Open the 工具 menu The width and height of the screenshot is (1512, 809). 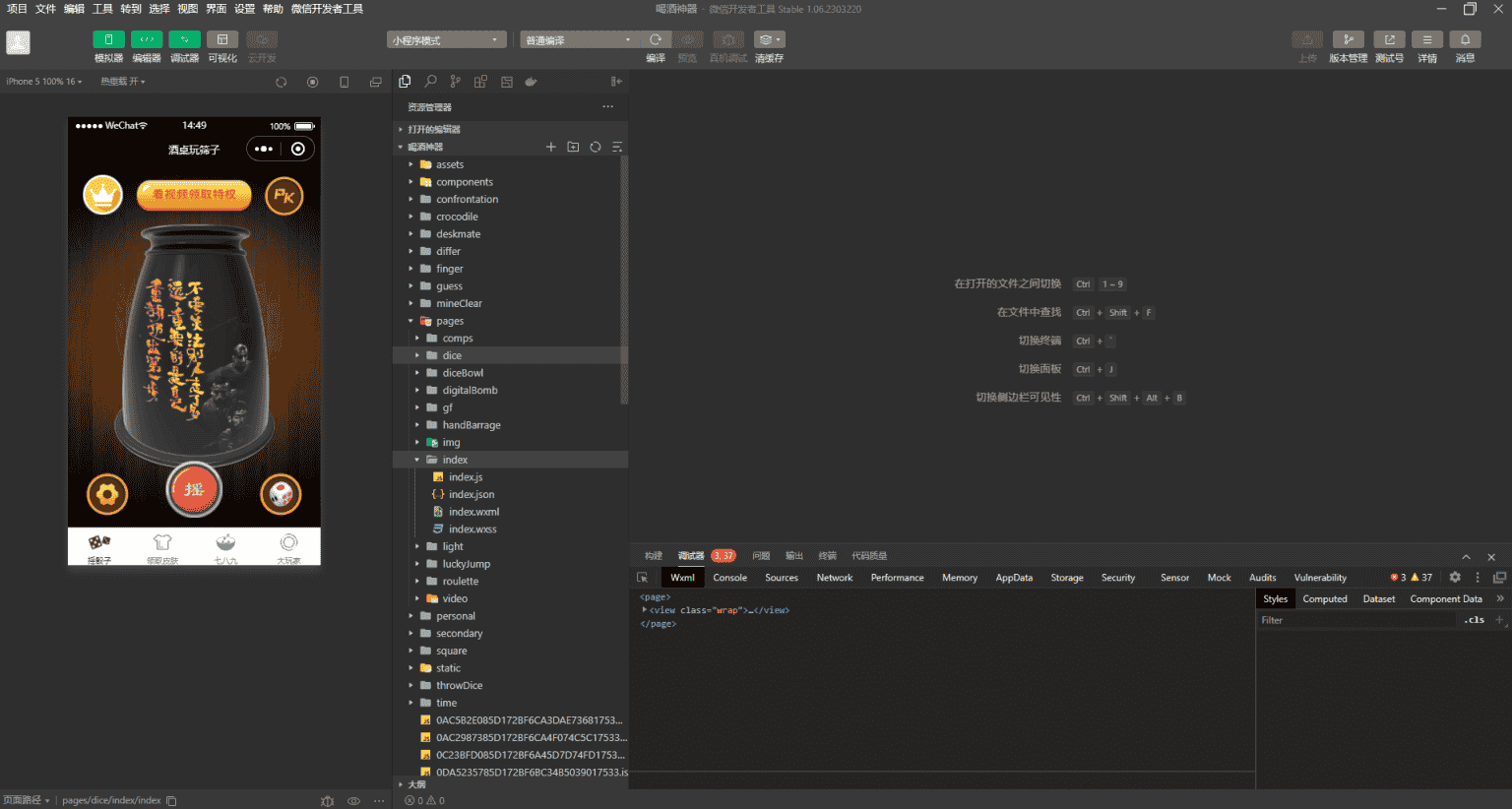point(102,9)
